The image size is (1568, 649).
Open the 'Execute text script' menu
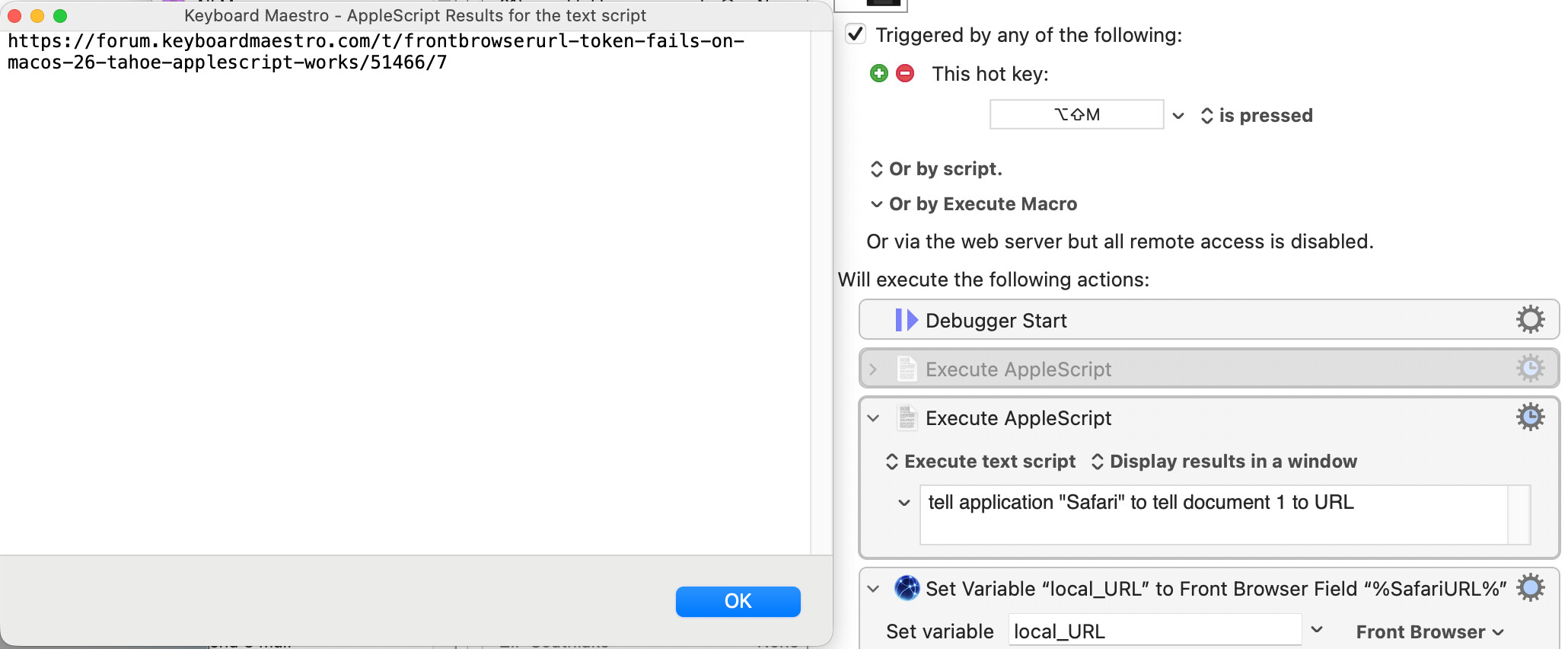[981, 462]
